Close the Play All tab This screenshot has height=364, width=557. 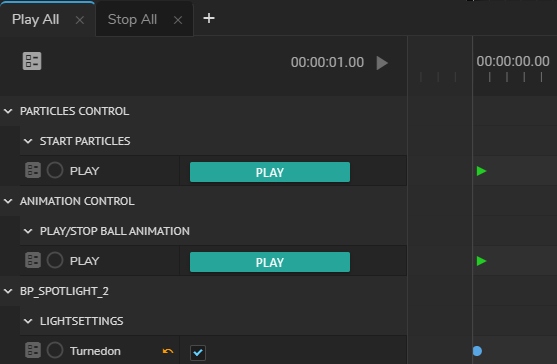[80, 20]
